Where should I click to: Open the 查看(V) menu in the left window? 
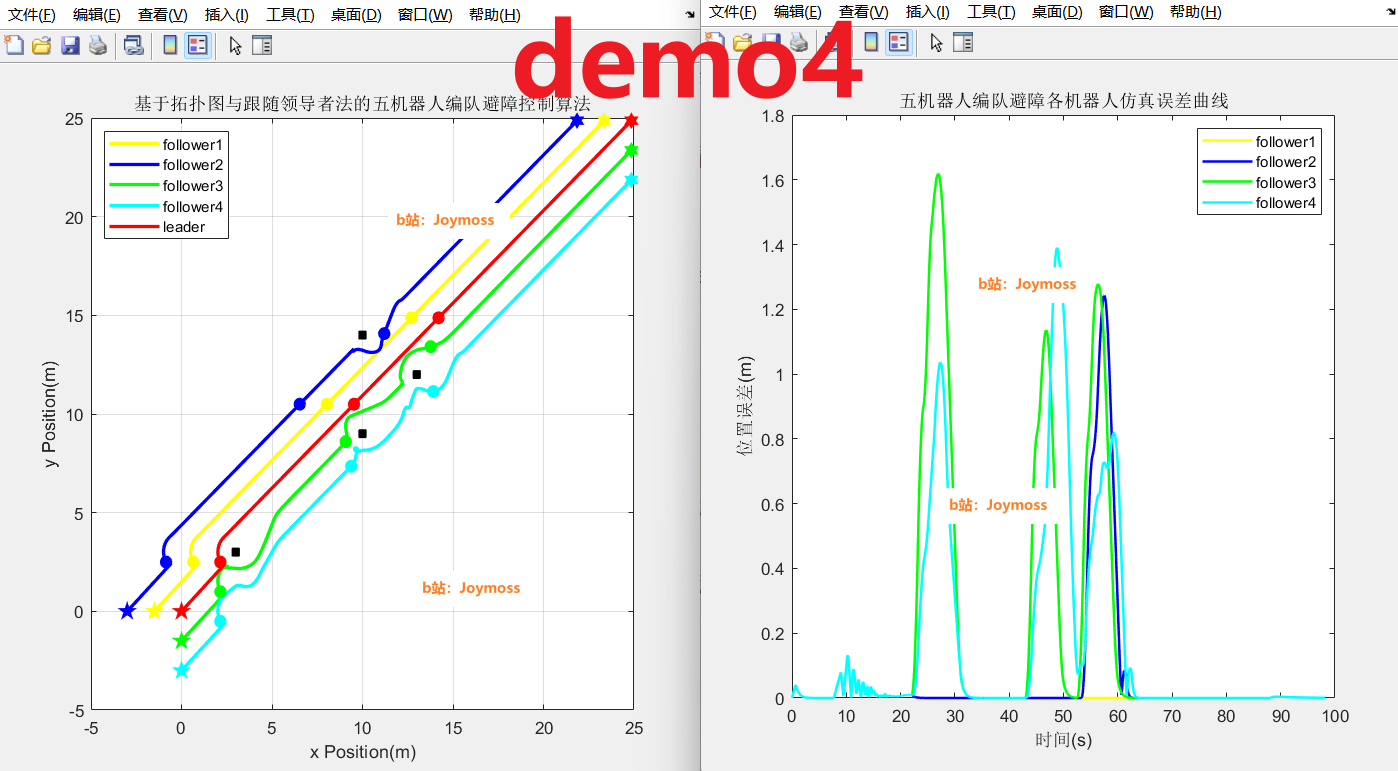click(x=163, y=15)
